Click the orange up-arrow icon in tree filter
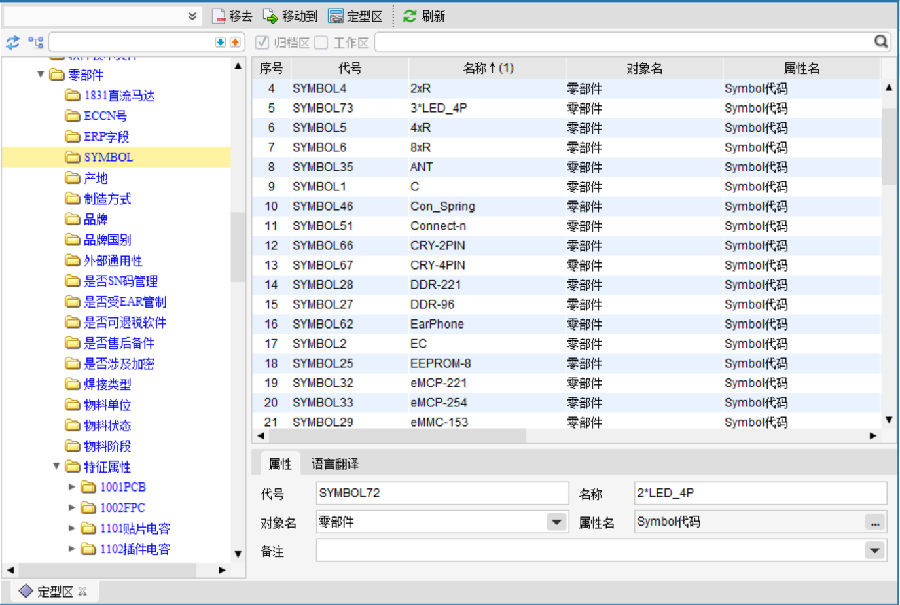 pyautogui.click(x=235, y=42)
